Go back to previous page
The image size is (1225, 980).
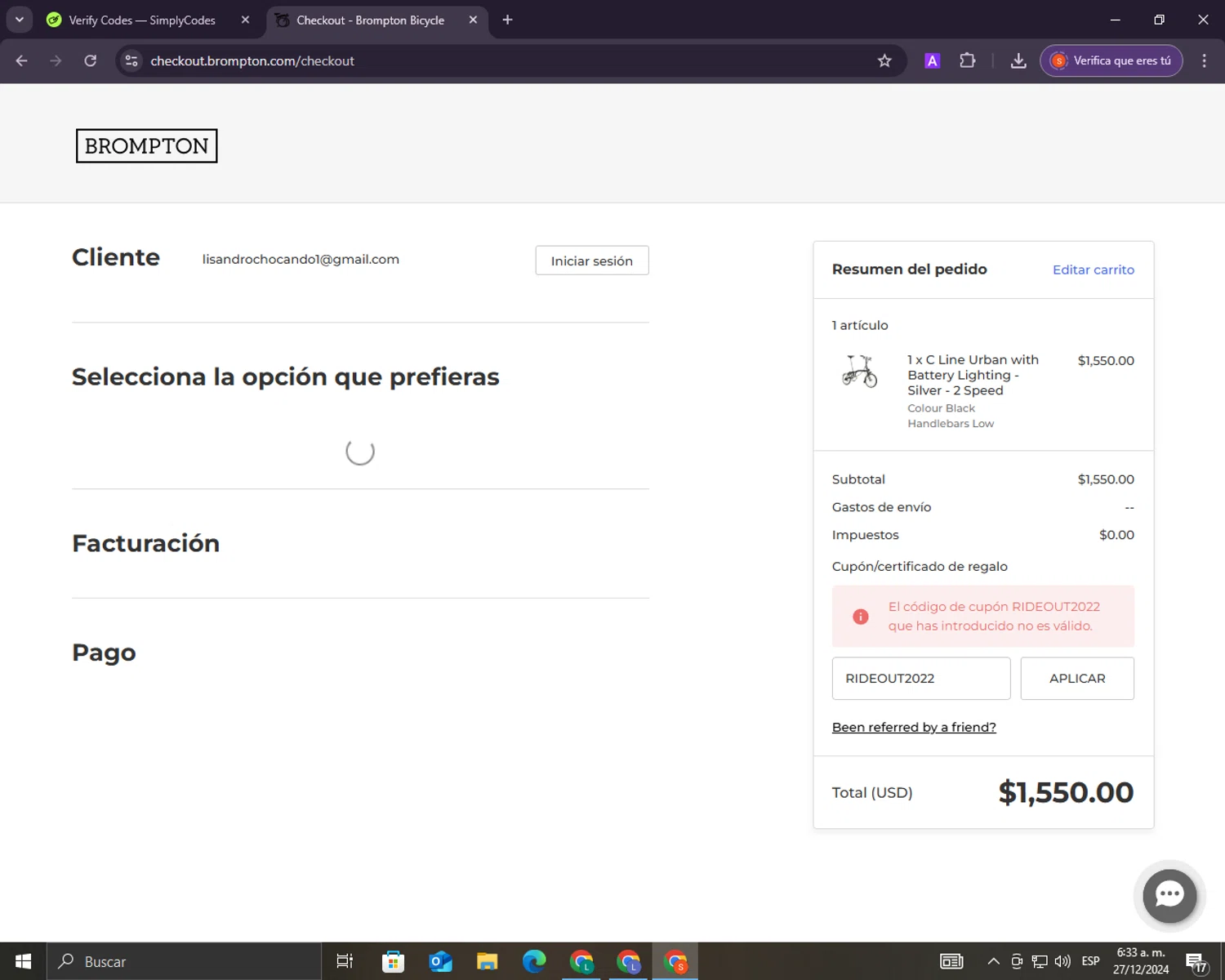[22, 60]
